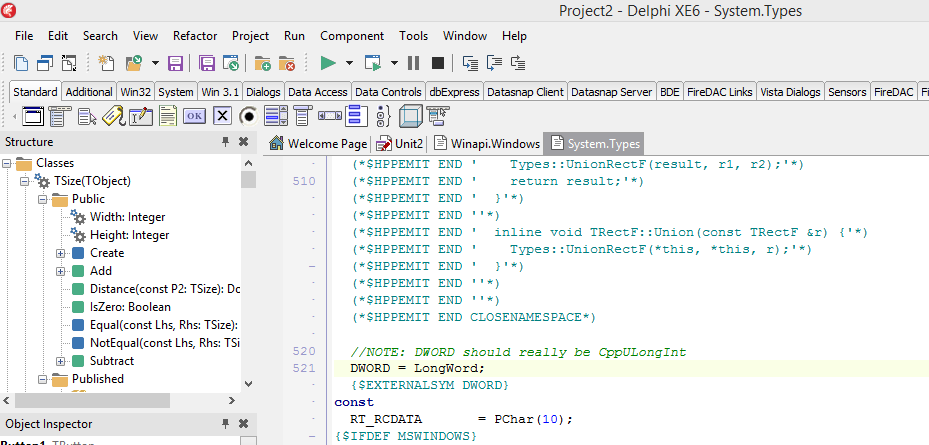Select the TListBox component icon
This screenshot has height=445, width=929.
[x=276, y=116]
